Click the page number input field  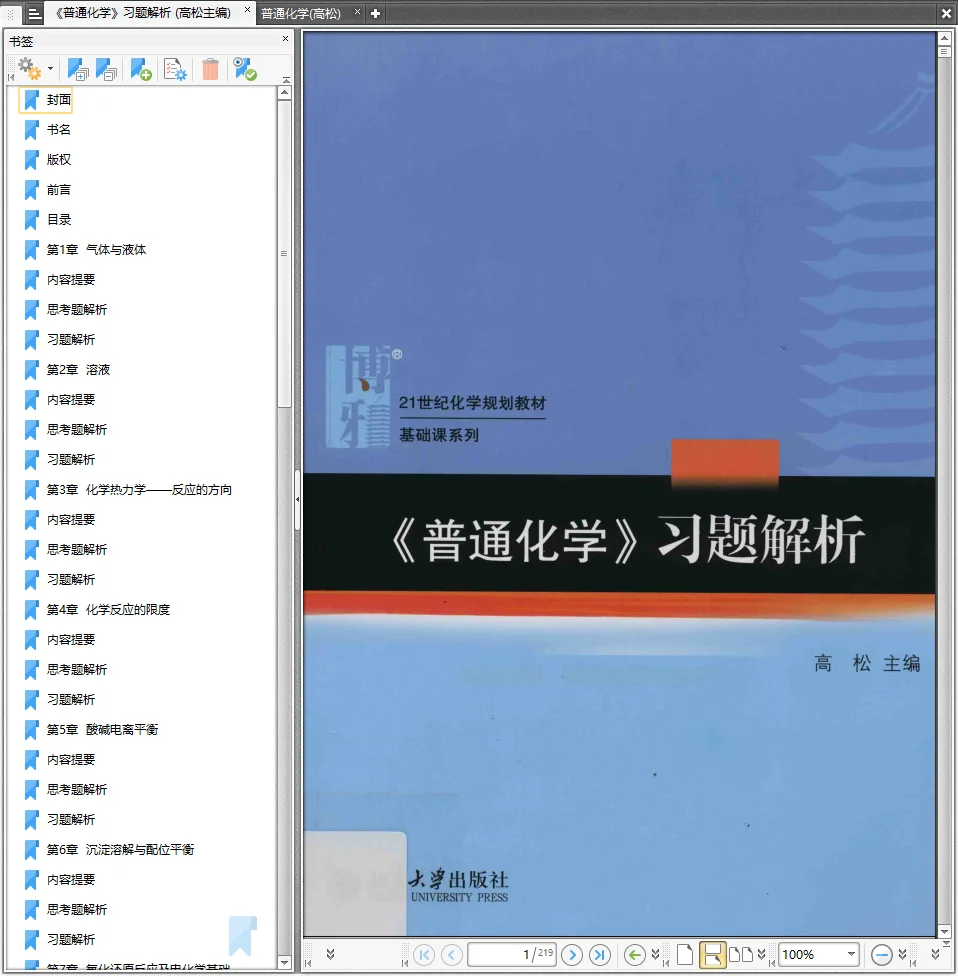click(512, 954)
